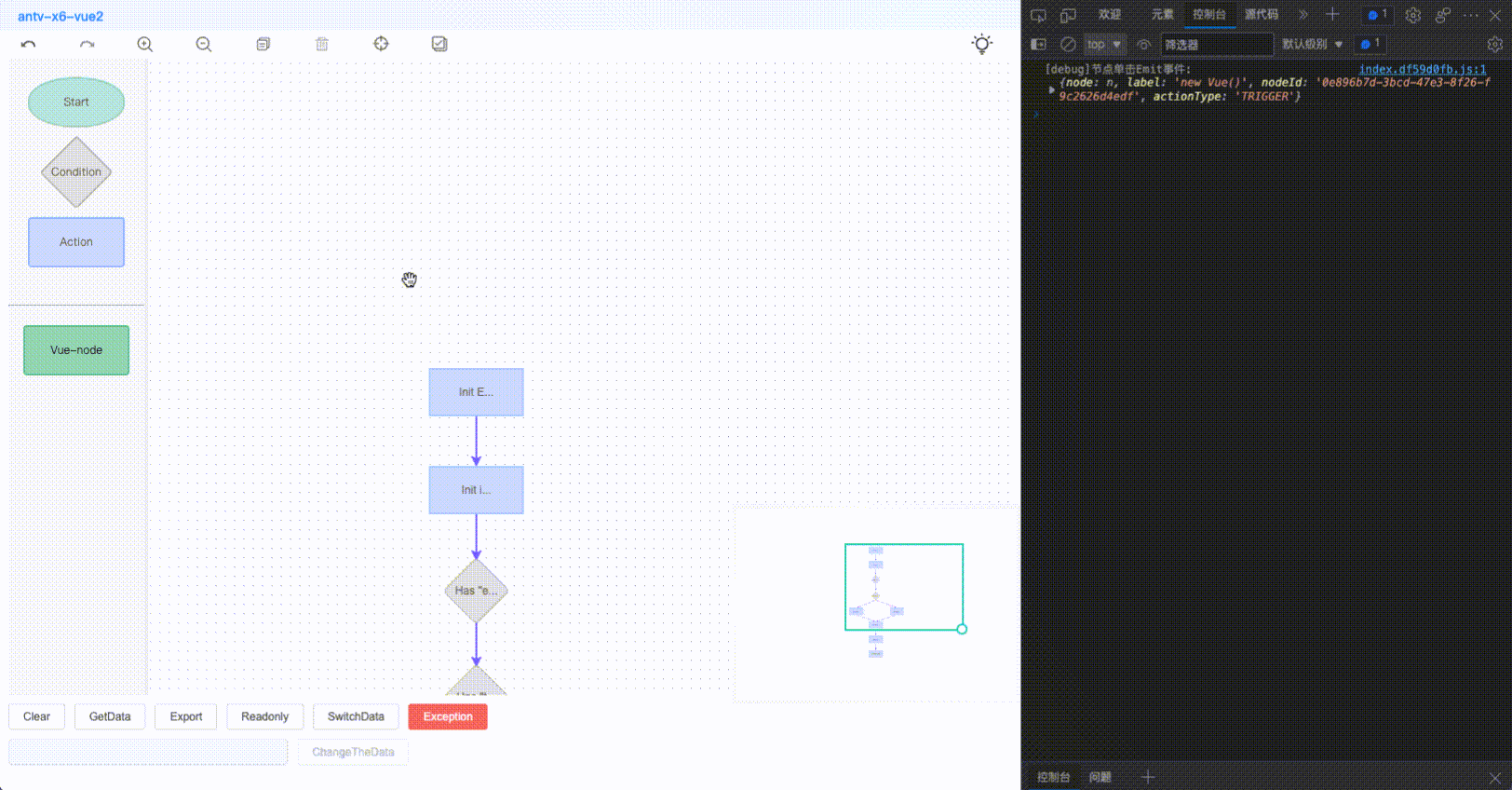
Task: Select the Condition diamond stencil
Action: pos(76,172)
